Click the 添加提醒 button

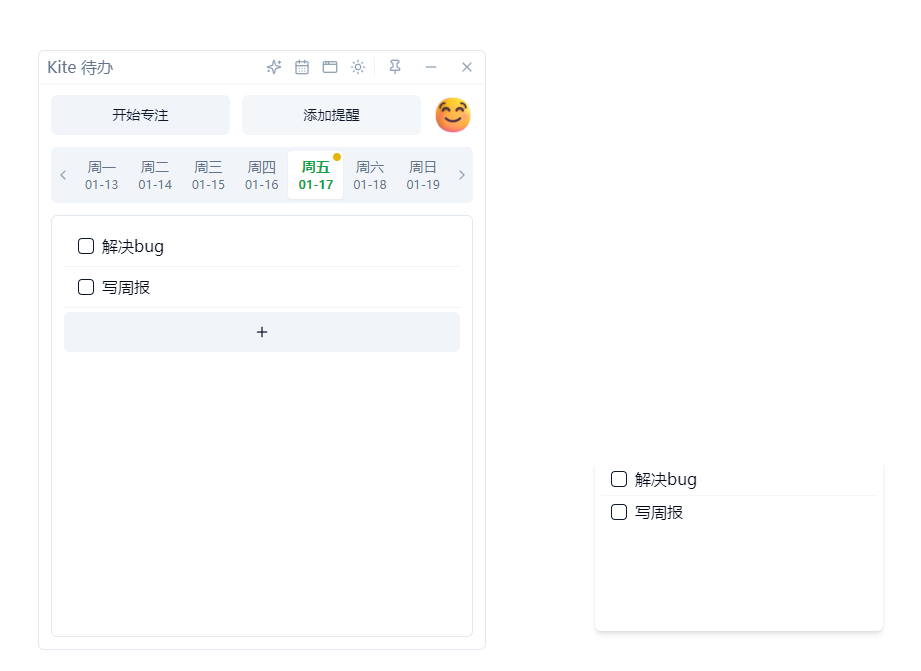point(331,115)
